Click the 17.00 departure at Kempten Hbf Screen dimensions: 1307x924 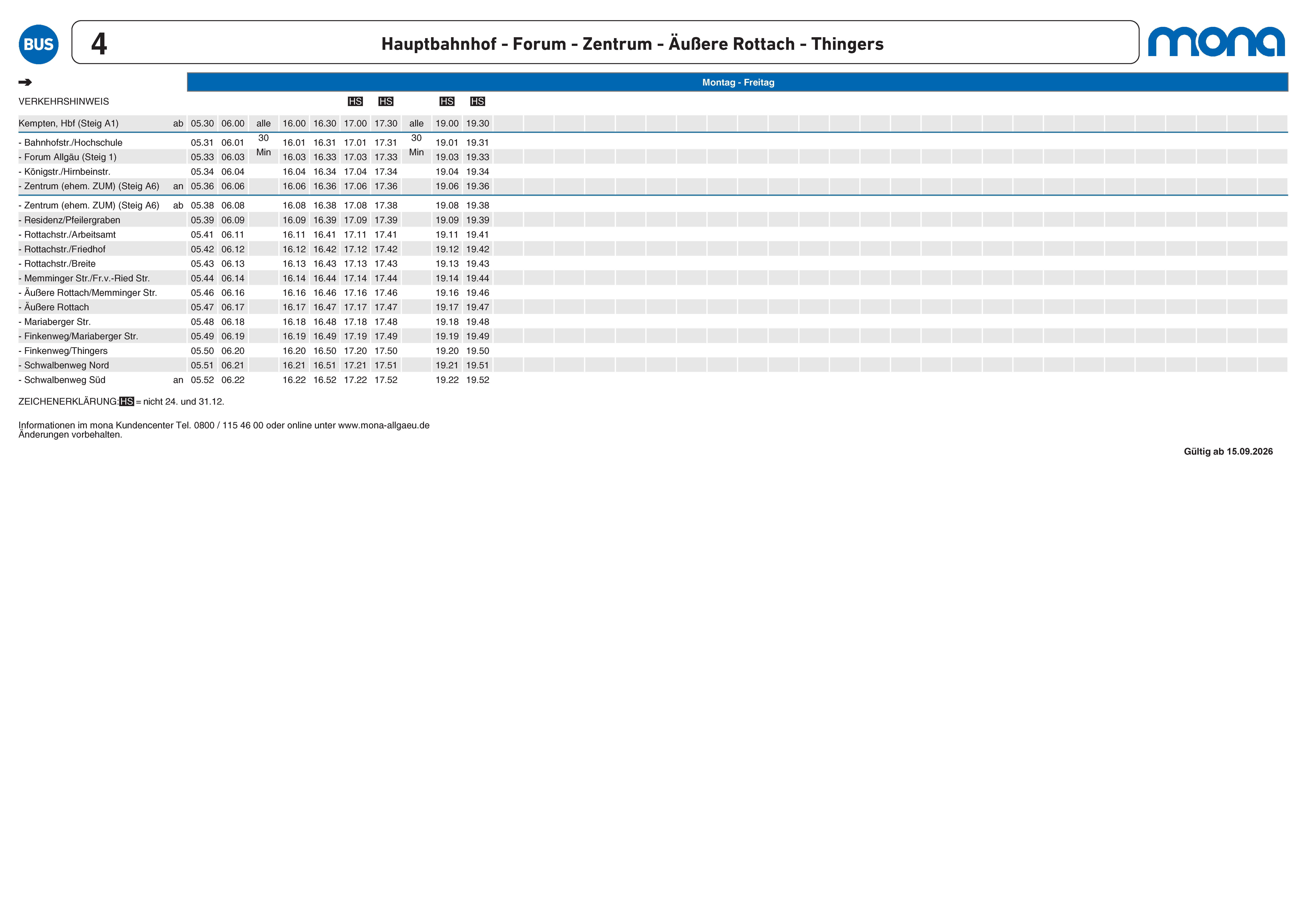click(x=355, y=123)
